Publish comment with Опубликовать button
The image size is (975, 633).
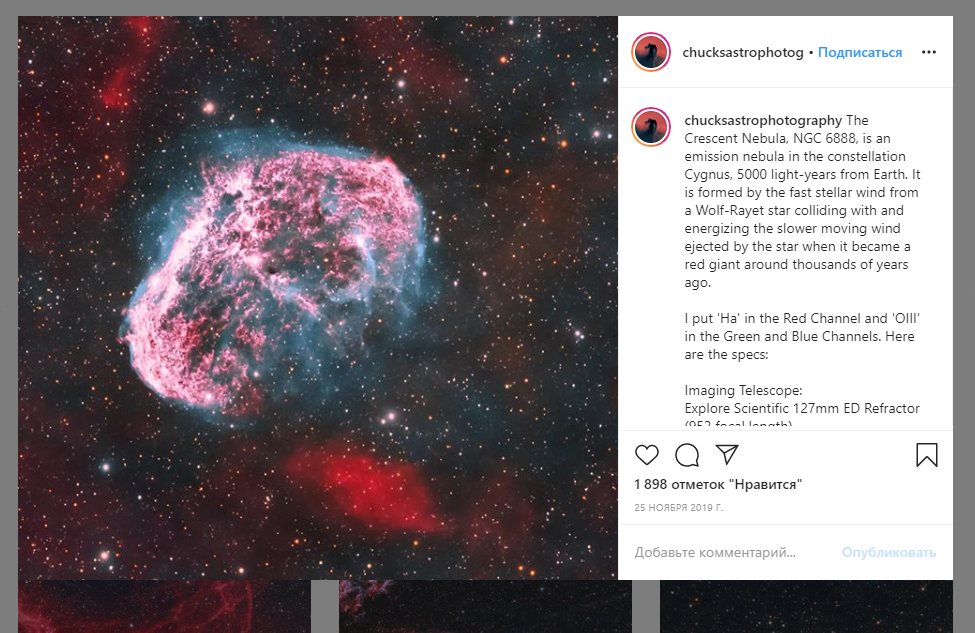[x=889, y=552]
